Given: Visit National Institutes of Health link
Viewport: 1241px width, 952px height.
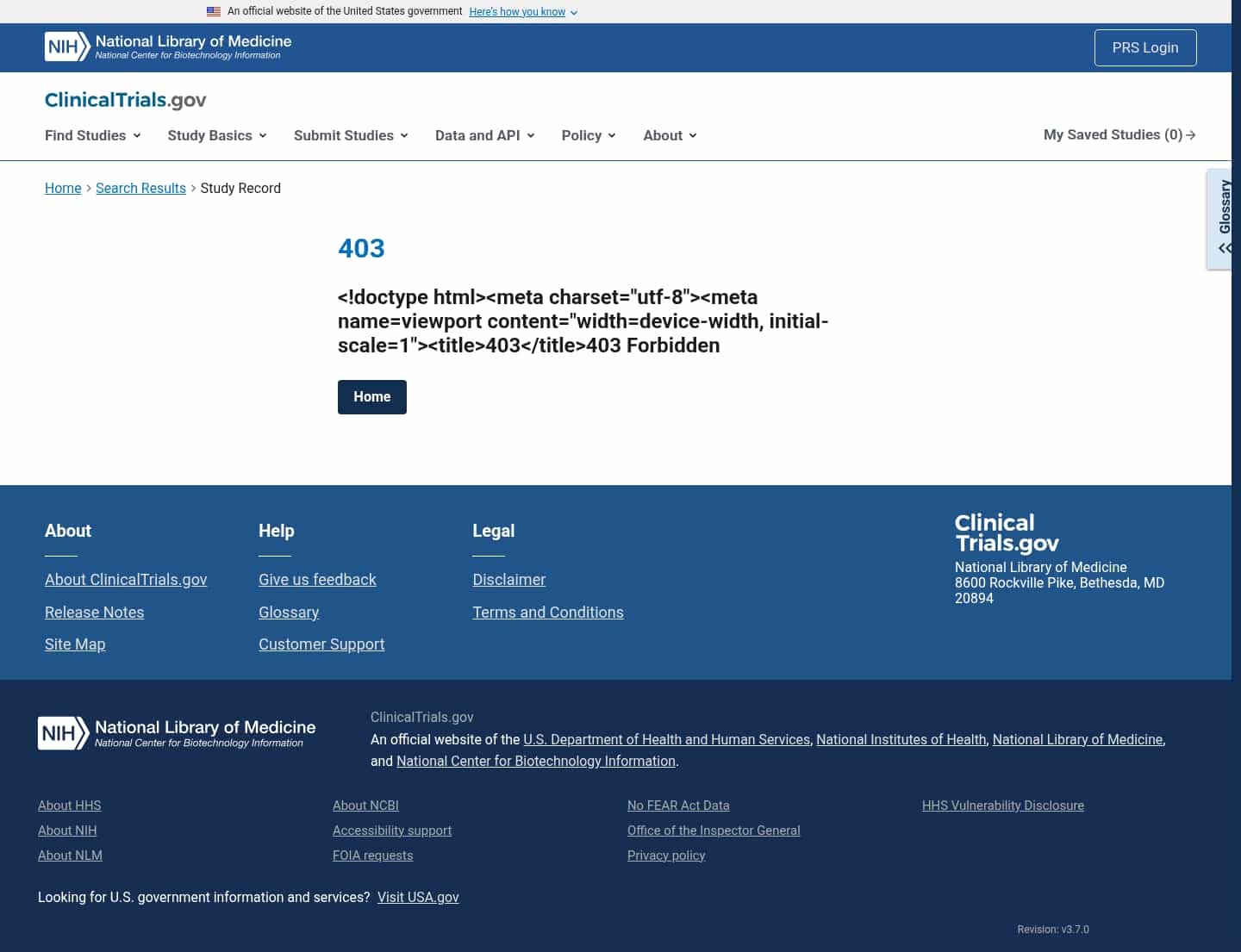Looking at the screenshot, I should pos(901,739).
